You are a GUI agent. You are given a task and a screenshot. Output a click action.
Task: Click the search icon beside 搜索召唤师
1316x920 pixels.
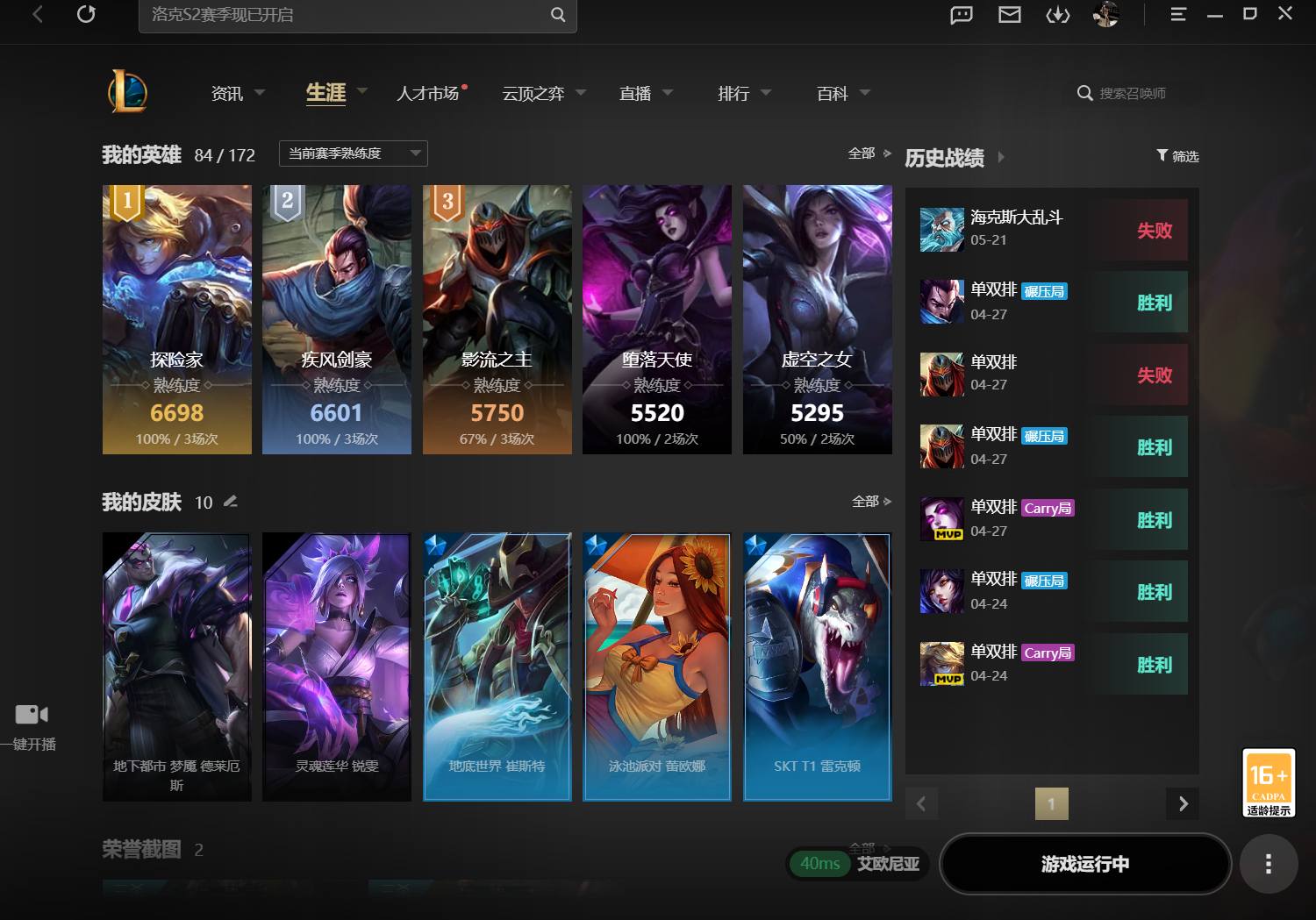click(x=1085, y=93)
